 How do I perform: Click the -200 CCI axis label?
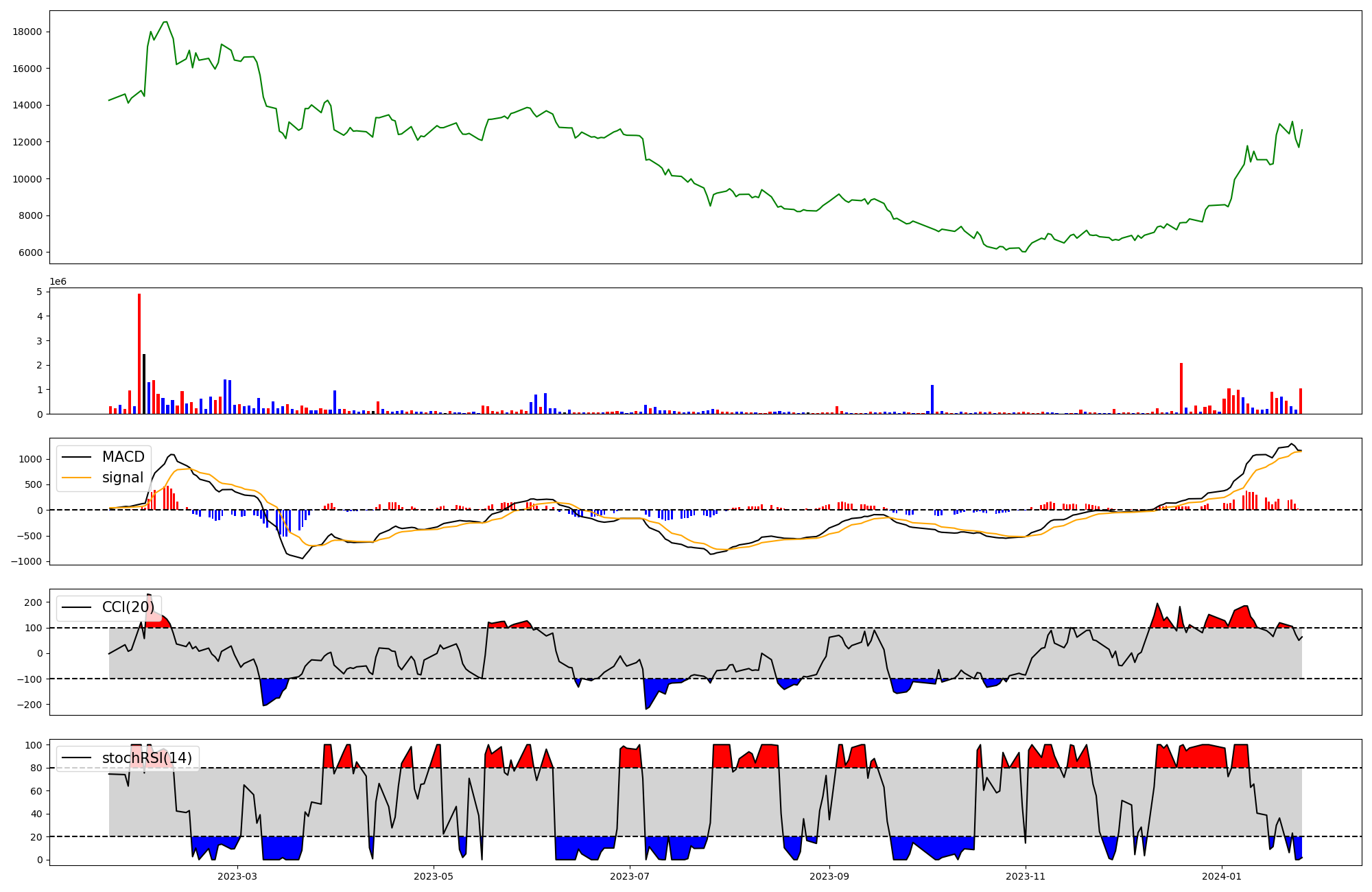point(29,705)
